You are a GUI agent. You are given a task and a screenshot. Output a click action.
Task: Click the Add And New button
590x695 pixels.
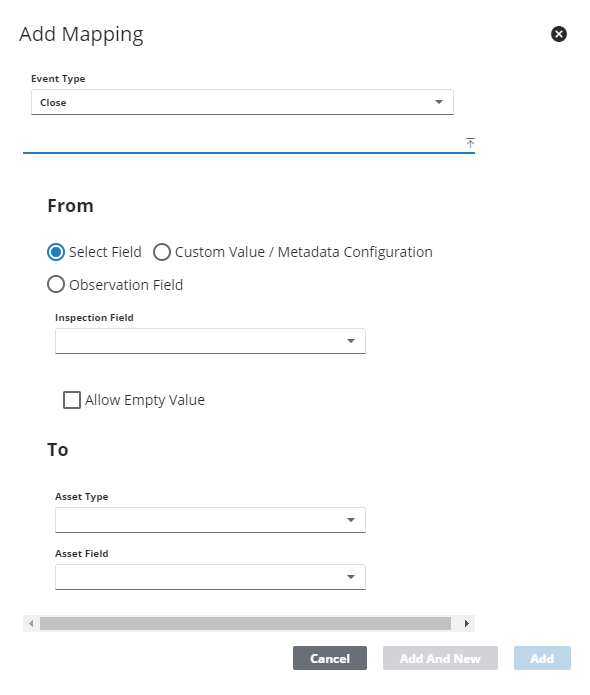coord(440,658)
